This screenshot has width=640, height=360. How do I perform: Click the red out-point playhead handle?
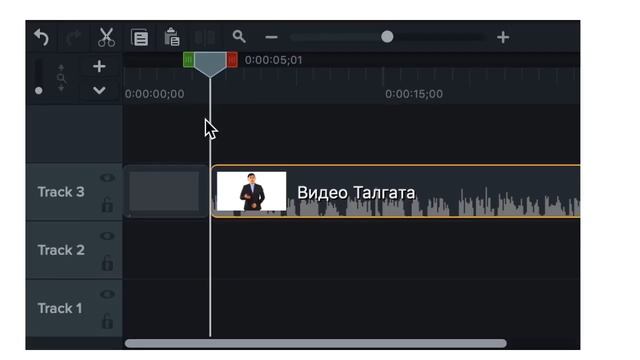pos(232,60)
